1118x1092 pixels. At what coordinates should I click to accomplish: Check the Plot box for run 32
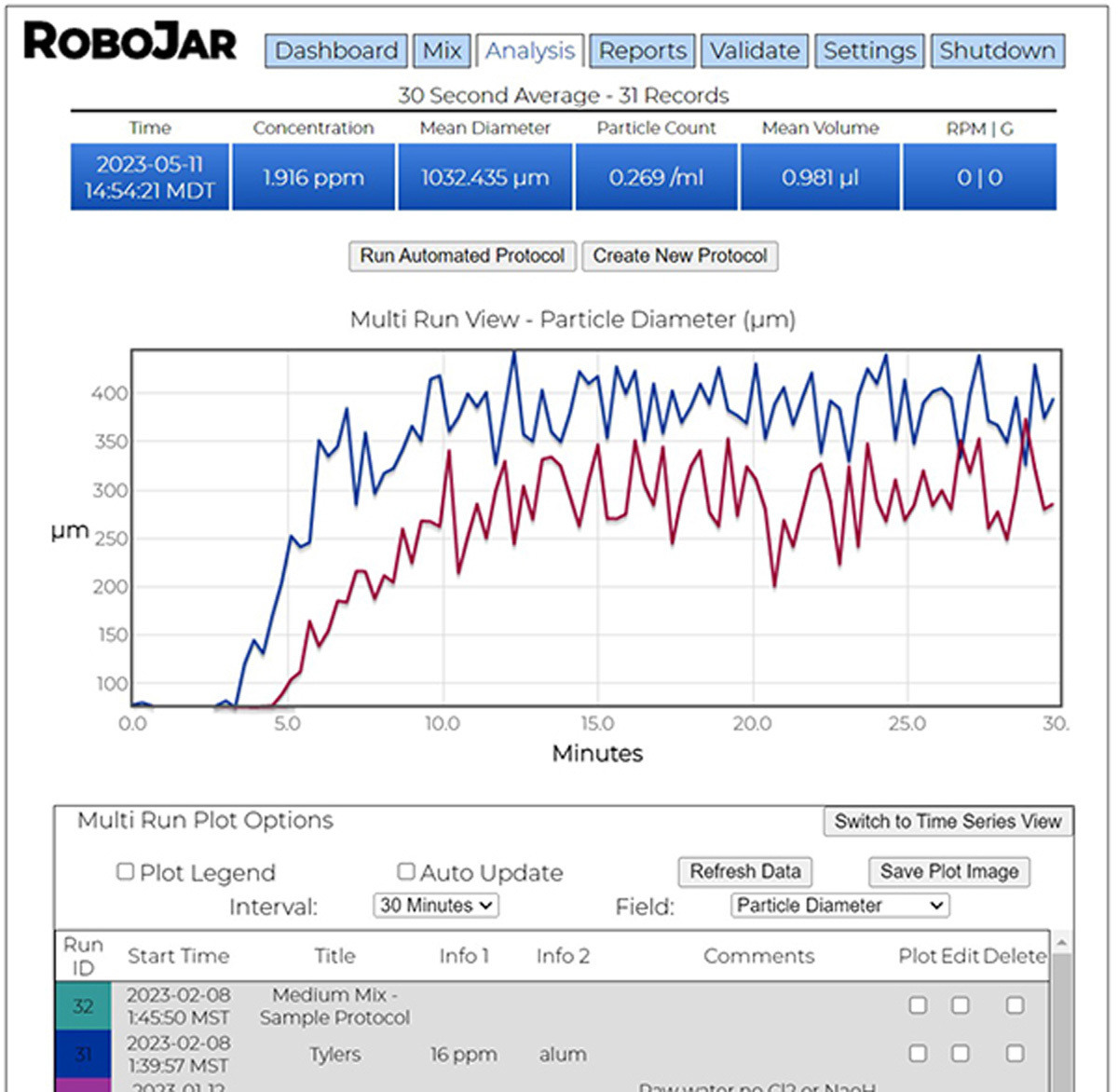click(x=918, y=1005)
